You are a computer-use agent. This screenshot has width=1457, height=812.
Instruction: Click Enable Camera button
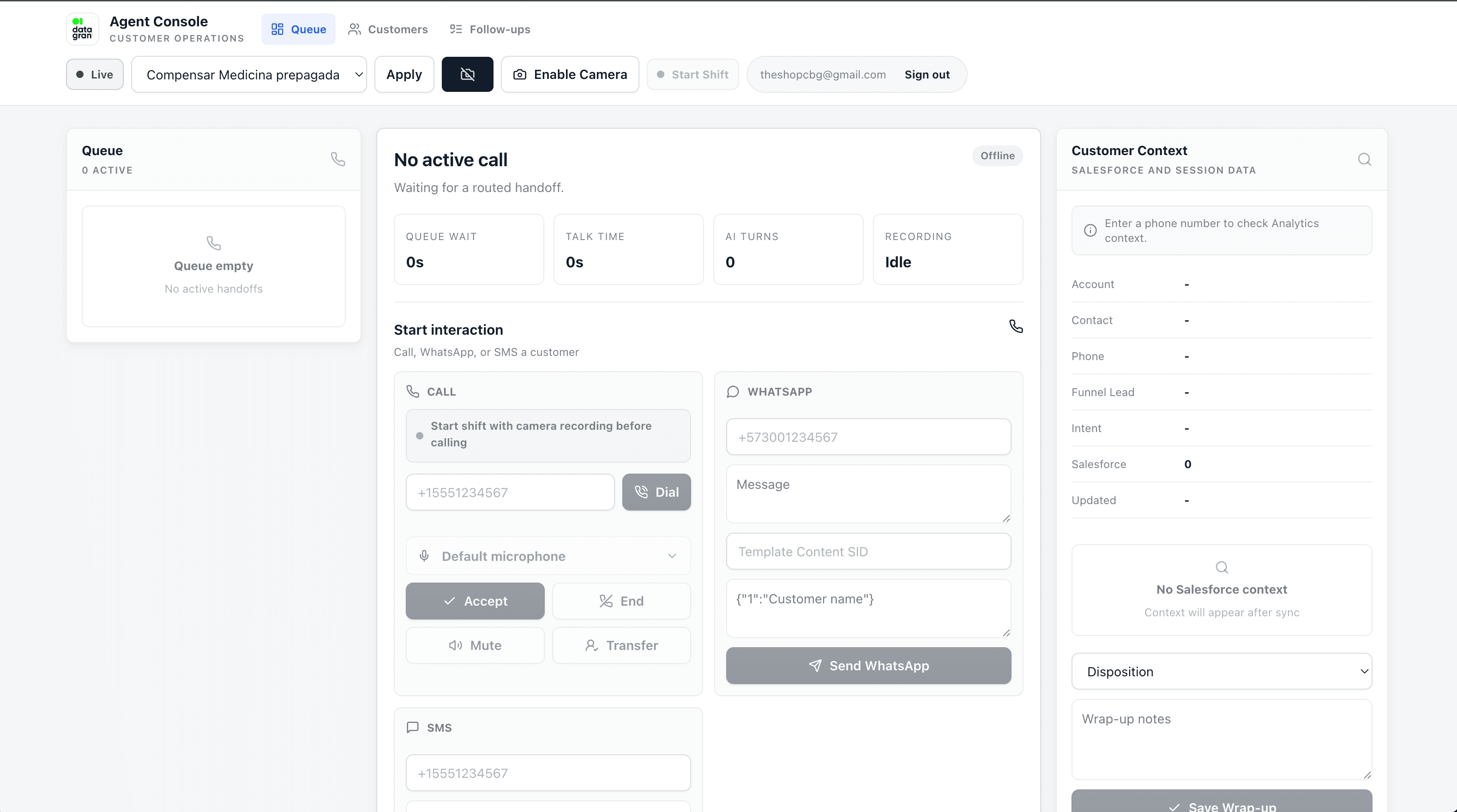click(x=570, y=74)
